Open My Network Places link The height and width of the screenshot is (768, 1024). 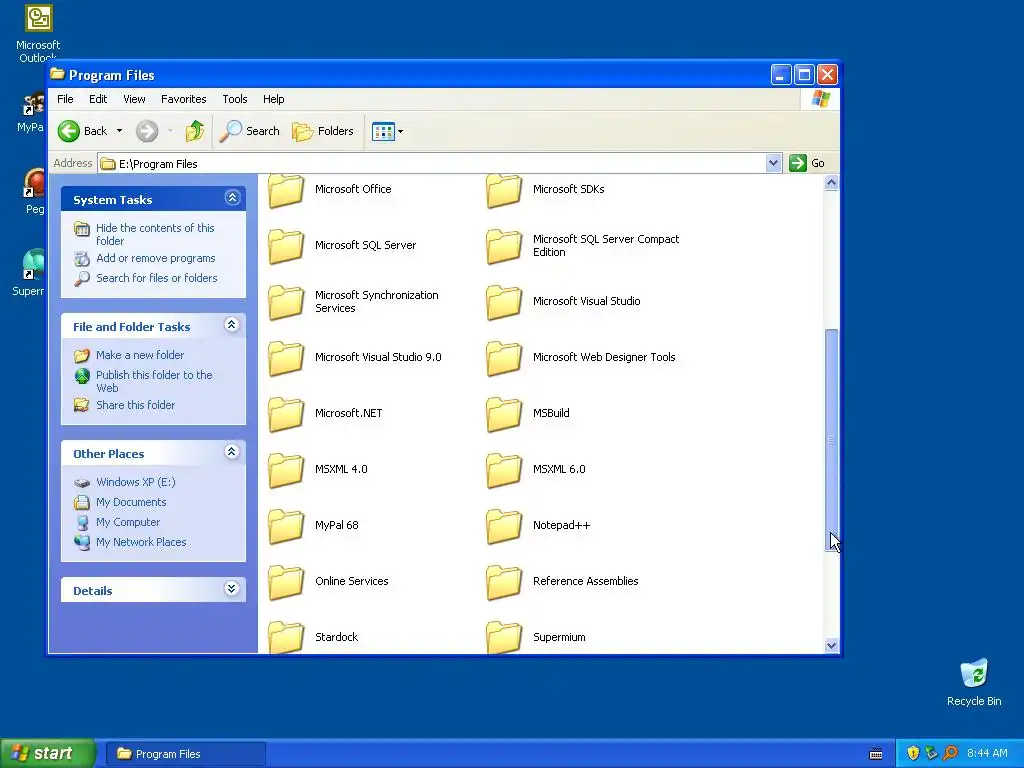141,542
